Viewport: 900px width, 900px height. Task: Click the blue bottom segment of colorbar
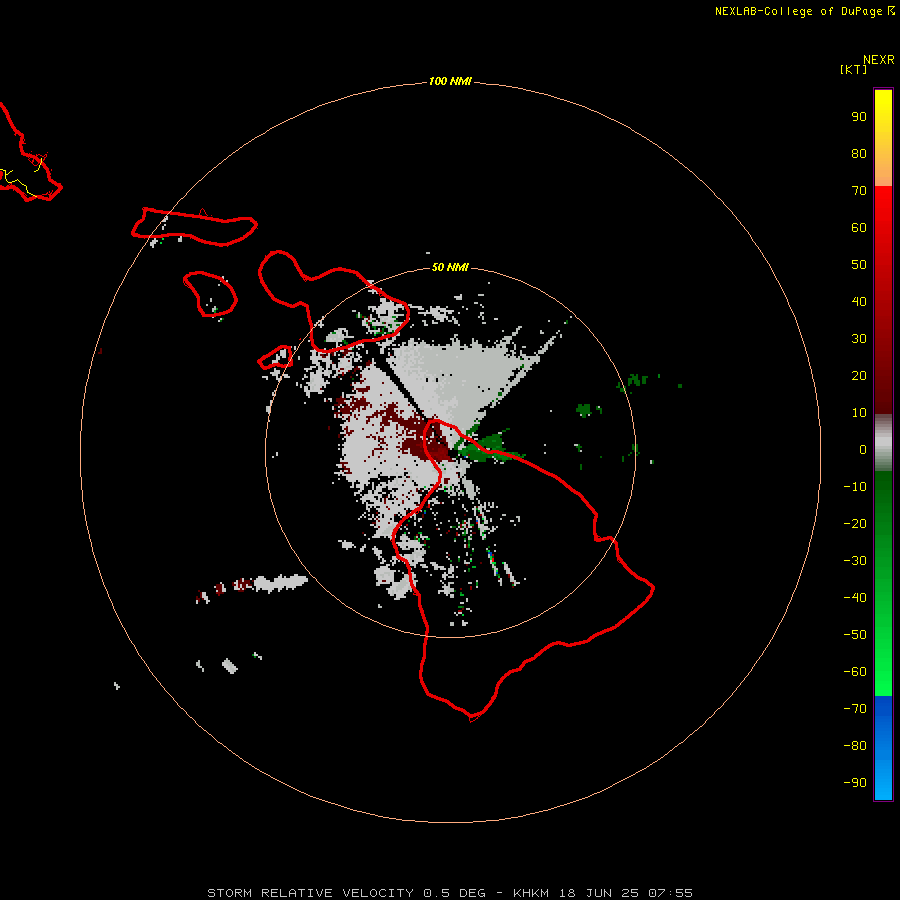[x=883, y=748]
